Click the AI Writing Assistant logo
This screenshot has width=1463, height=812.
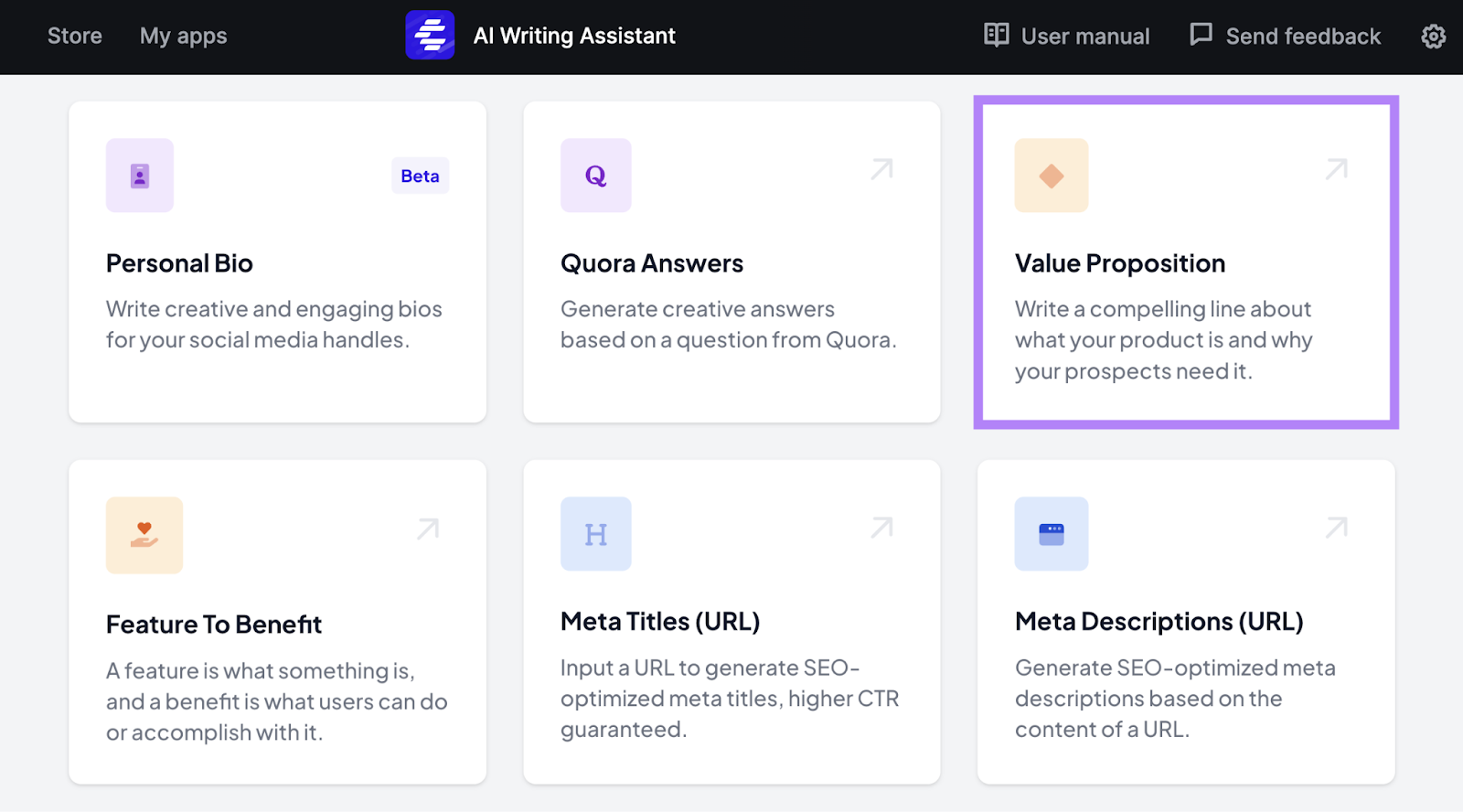[x=430, y=35]
